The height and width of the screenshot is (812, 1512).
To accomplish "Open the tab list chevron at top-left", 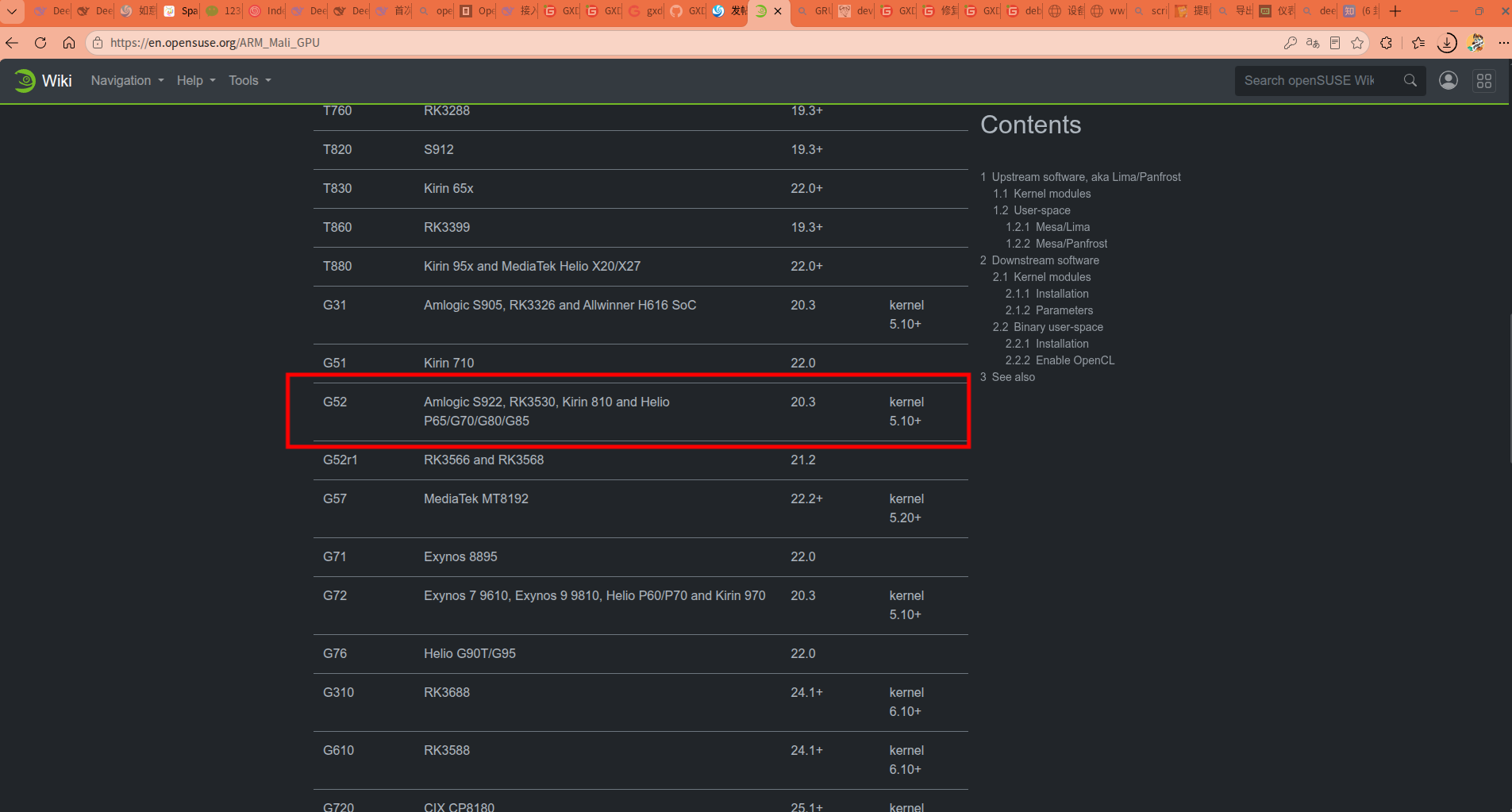I will tap(12, 11).
